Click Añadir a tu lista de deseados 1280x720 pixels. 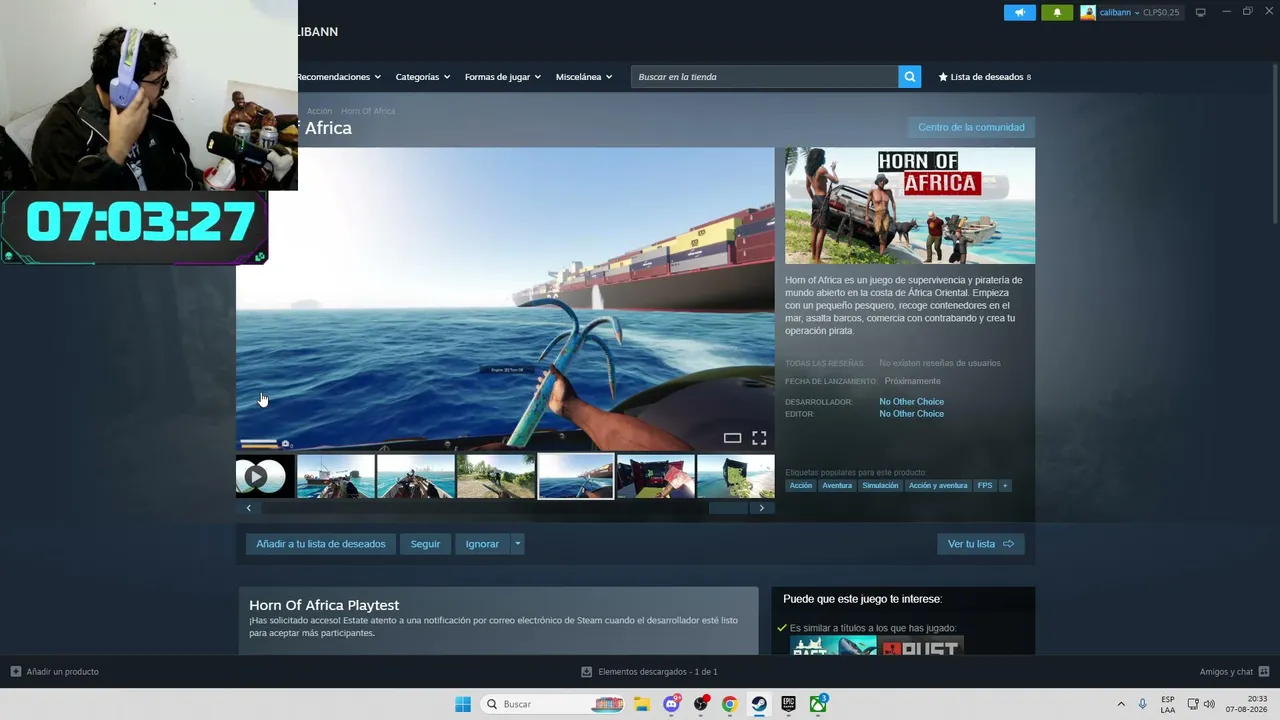(x=320, y=544)
